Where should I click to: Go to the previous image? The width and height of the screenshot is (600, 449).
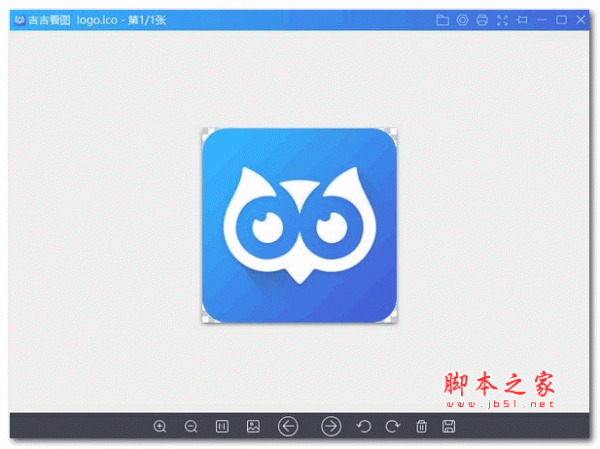coord(288,426)
